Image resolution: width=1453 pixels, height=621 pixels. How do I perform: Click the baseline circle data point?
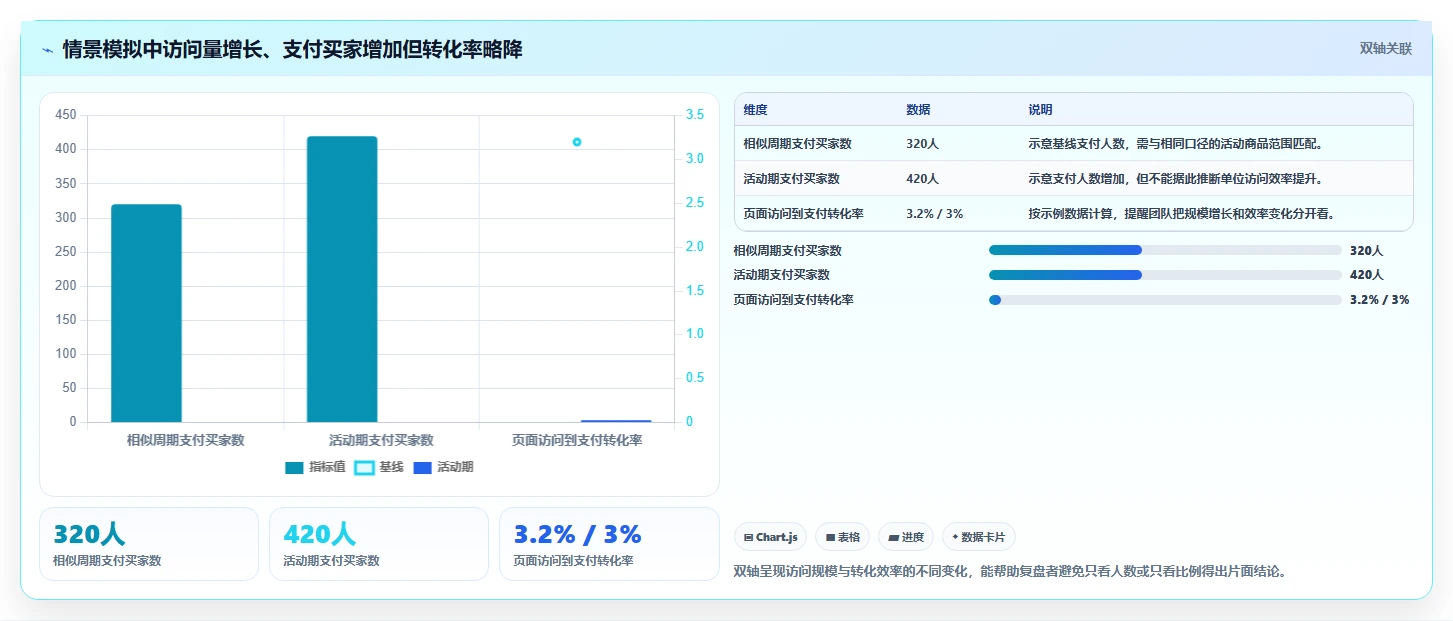pyautogui.click(x=577, y=142)
